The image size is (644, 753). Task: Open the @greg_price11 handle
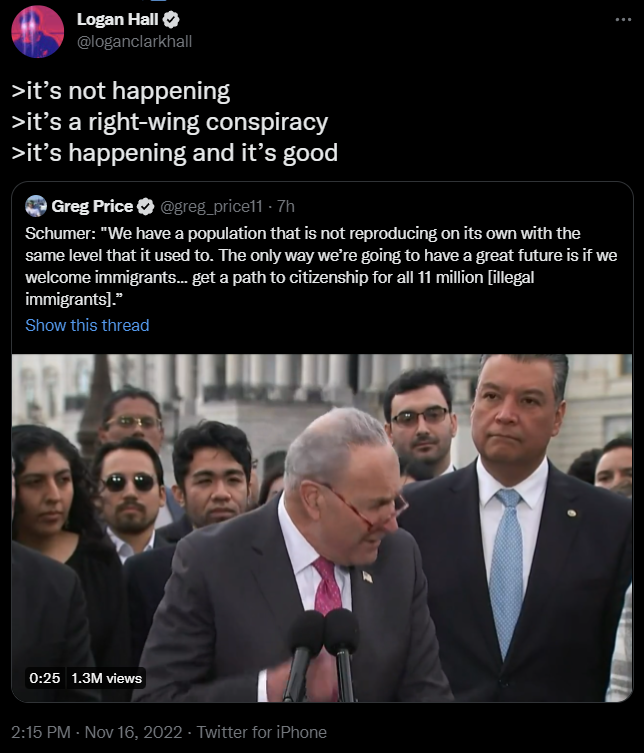click(x=211, y=206)
